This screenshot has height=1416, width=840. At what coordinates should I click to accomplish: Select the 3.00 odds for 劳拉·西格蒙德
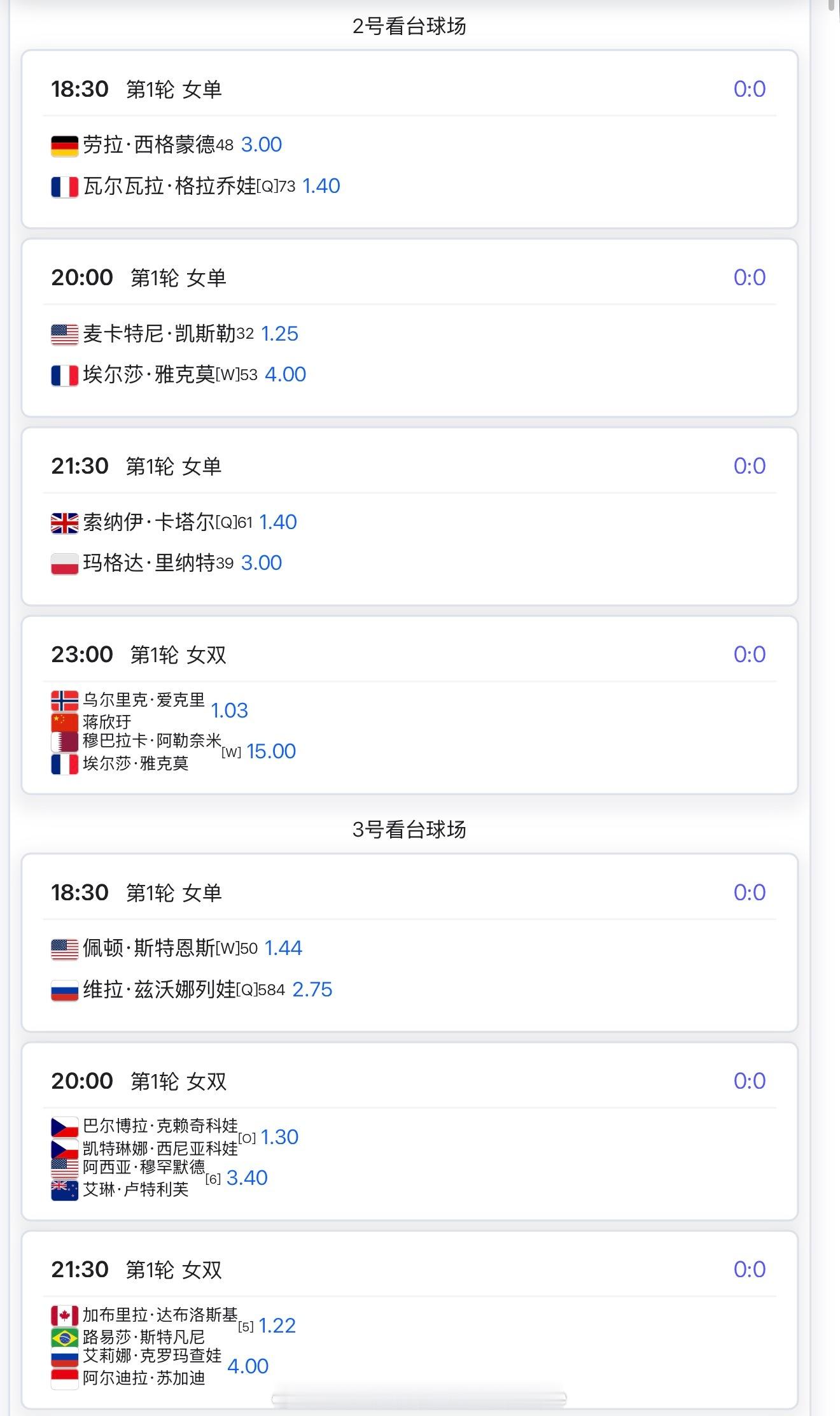(x=261, y=145)
